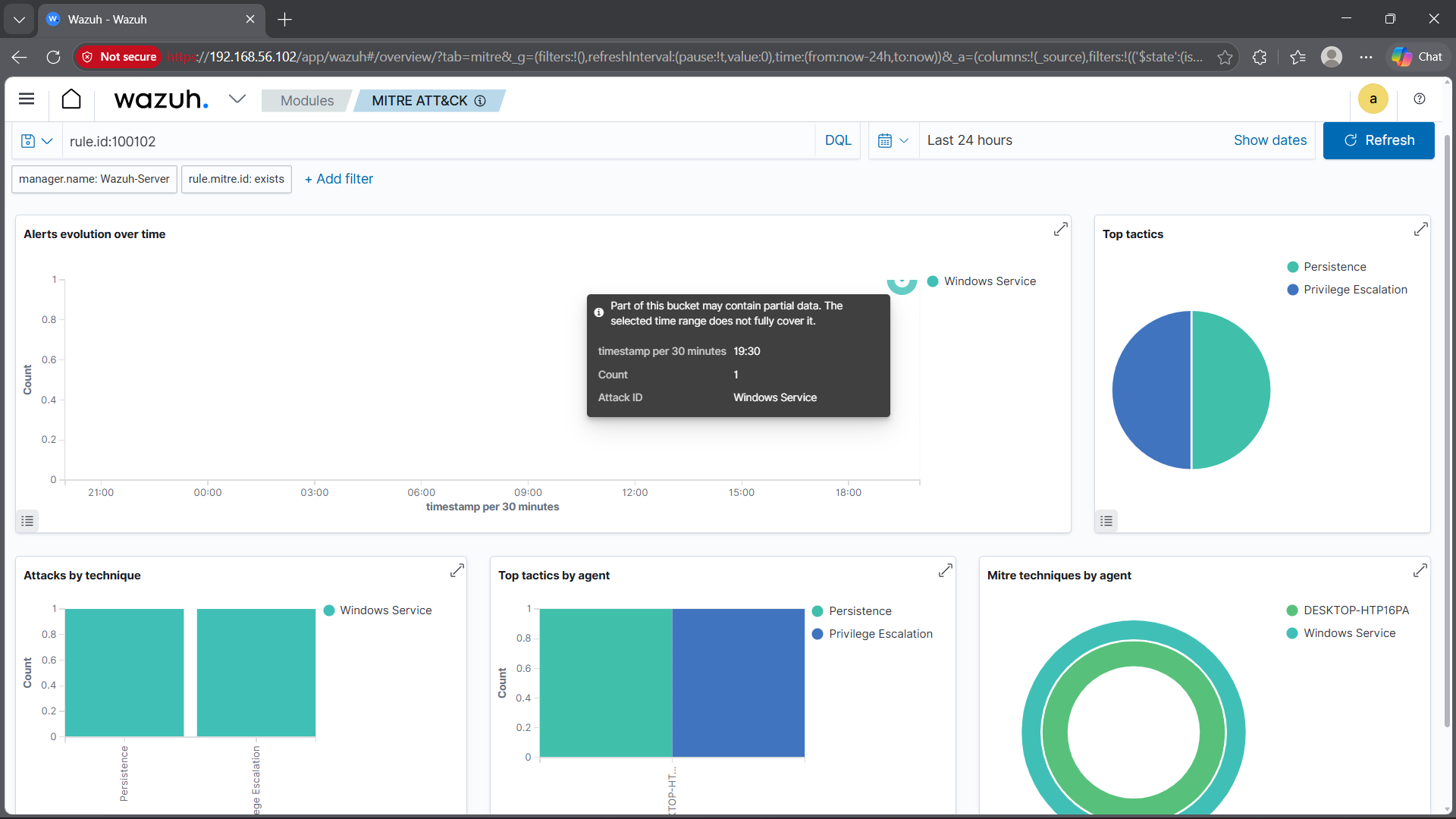Focus the browser address bar URL
This screenshot has width=1456, height=819.
point(684,57)
